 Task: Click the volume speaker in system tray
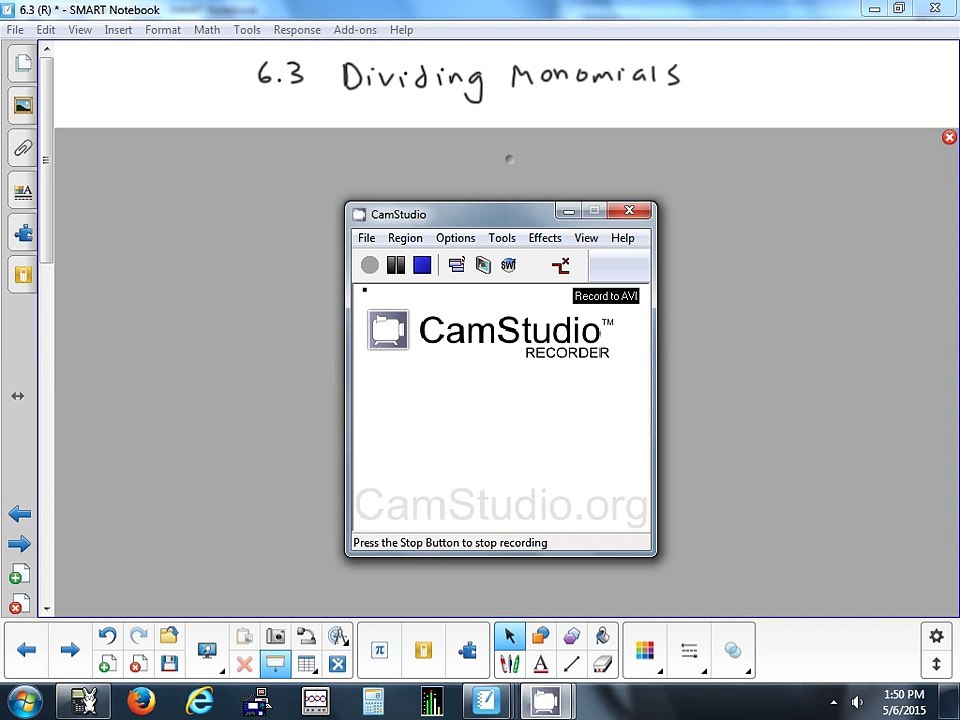tap(857, 702)
